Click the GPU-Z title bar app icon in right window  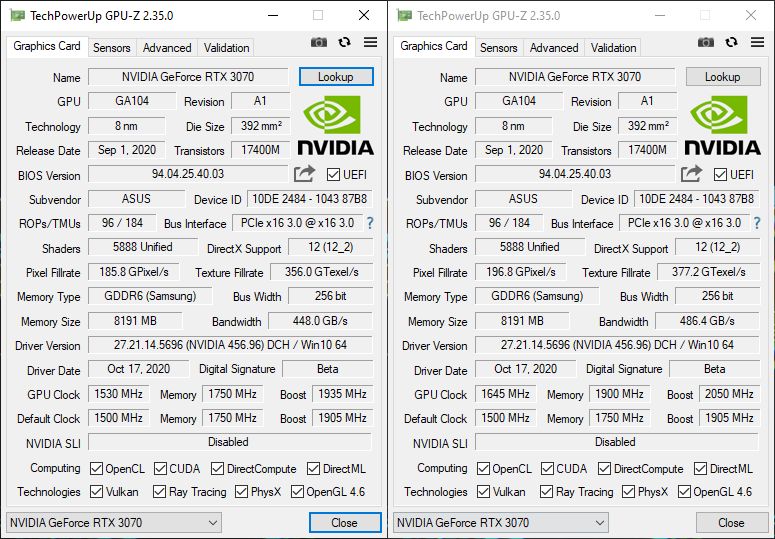point(405,16)
